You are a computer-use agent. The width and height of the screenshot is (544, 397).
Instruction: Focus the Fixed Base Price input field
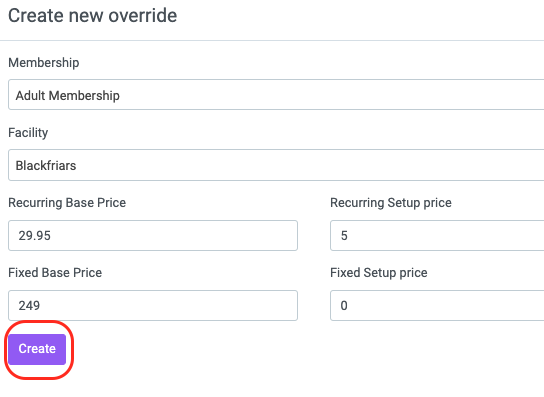pos(153,305)
